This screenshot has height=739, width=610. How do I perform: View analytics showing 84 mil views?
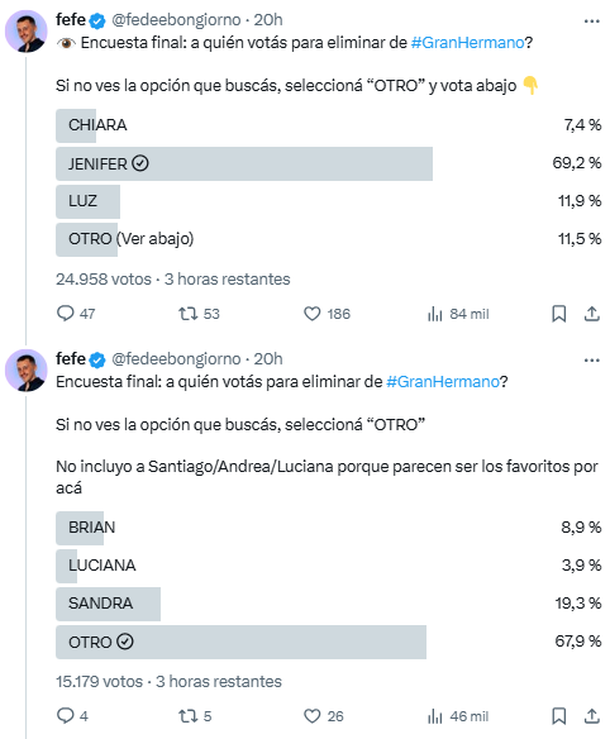(x=435, y=314)
